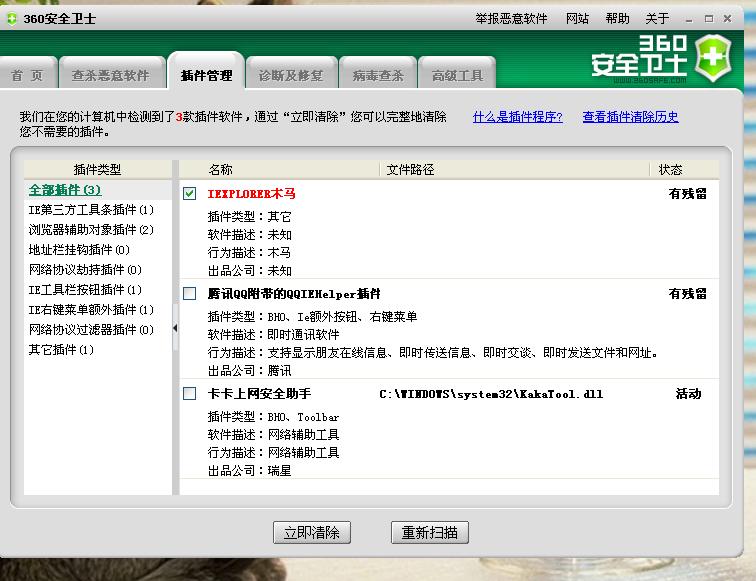Click the 腾讯QQ附带的QQIEHelper插件 name
The width and height of the screenshot is (756, 581).
(x=294, y=294)
